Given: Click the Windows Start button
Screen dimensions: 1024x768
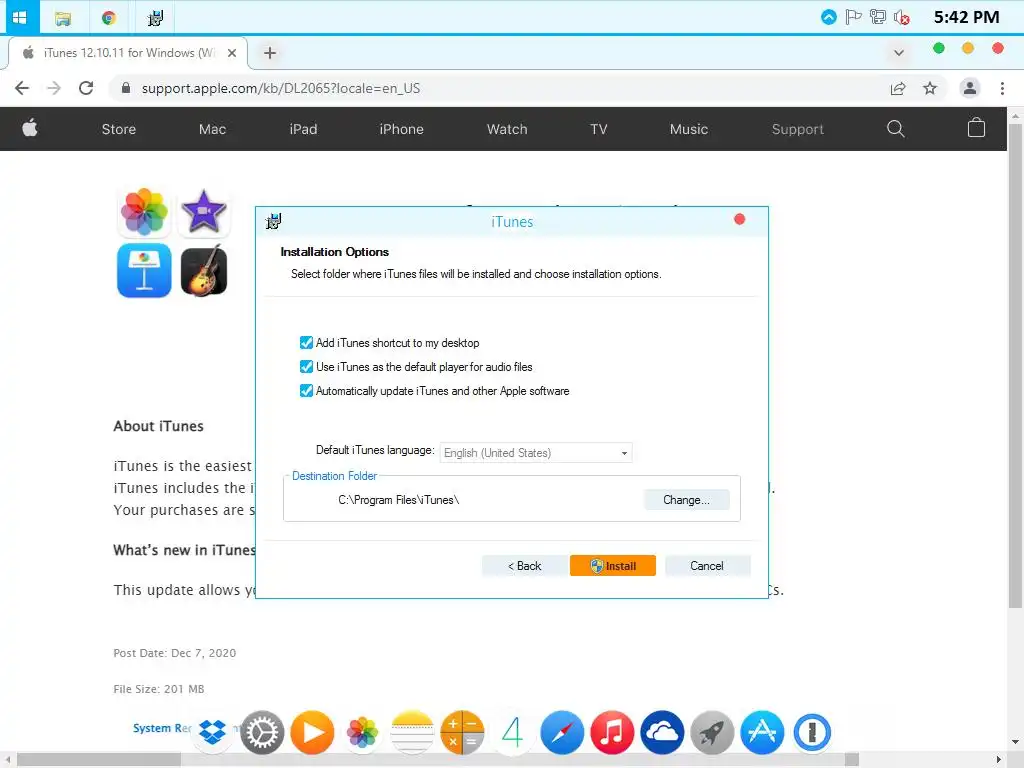Looking at the screenshot, I should pyautogui.click(x=20, y=17).
